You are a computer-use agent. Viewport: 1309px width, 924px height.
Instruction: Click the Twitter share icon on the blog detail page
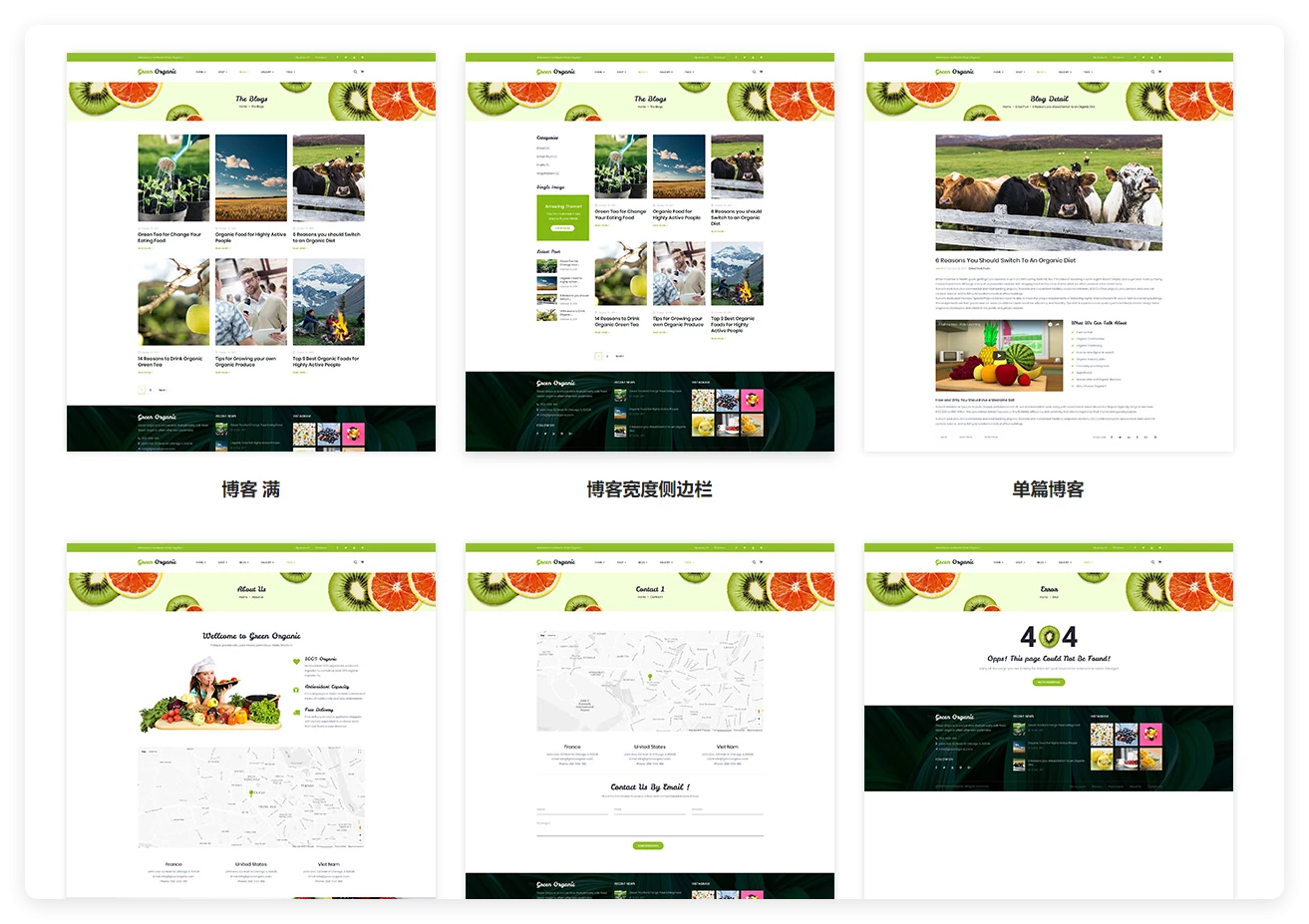point(1121,438)
